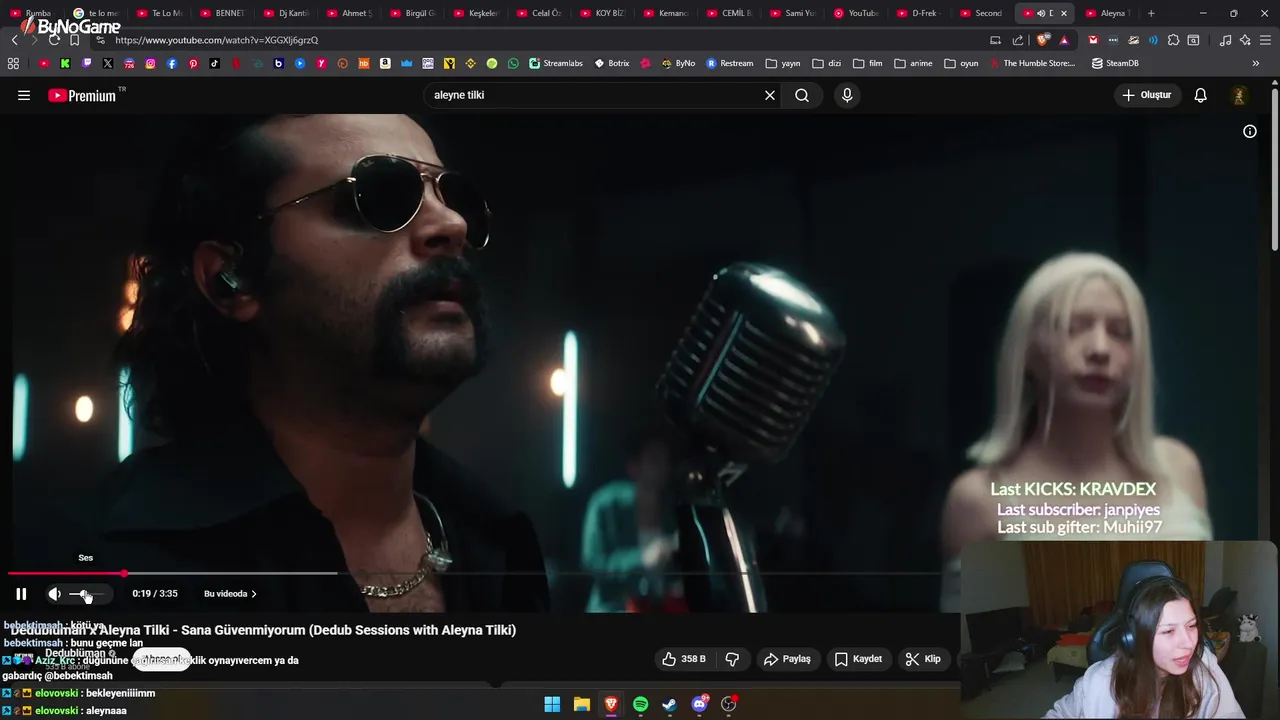The width and height of the screenshot is (1280, 720).
Task: Like the video with 358 B likes
Action: click(684, 659)
